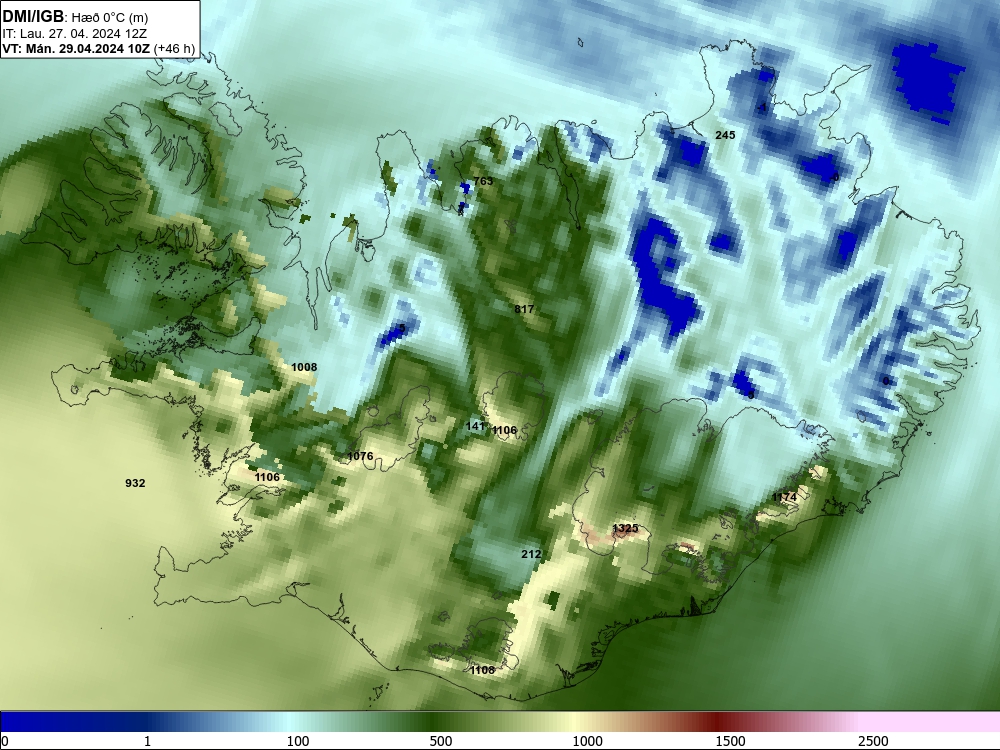Click the 1 tick label on color scale

pyautogui.click(x=147, y=741)
